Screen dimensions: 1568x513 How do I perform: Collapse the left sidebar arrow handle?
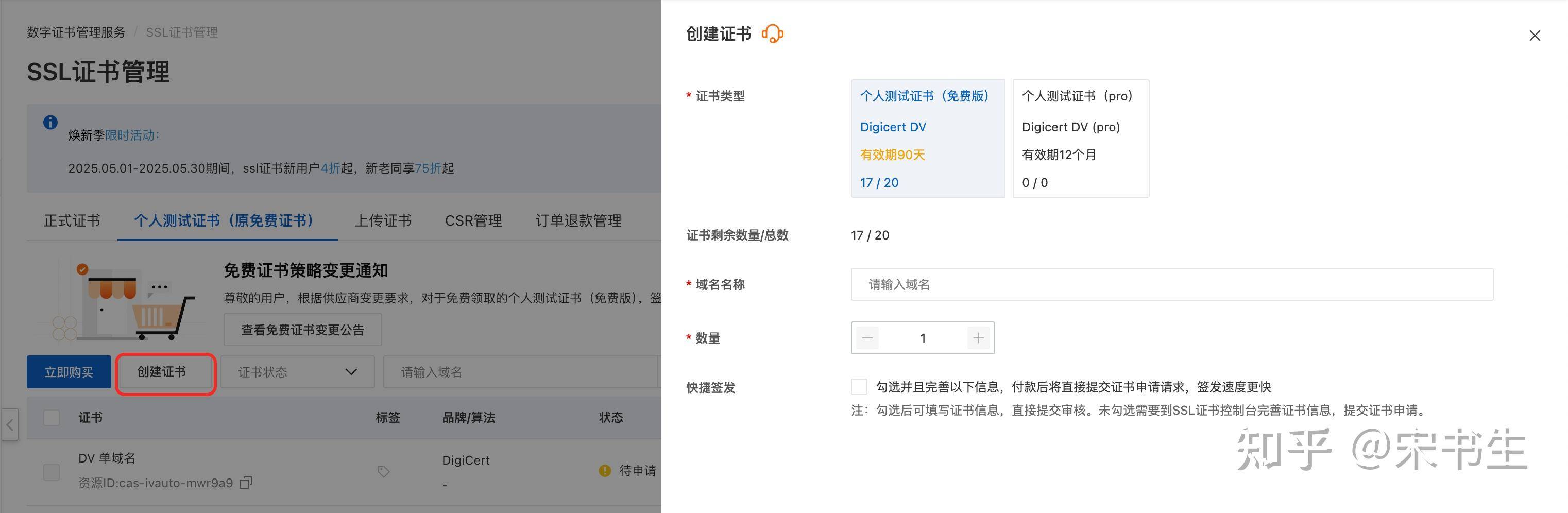(10, 424)
